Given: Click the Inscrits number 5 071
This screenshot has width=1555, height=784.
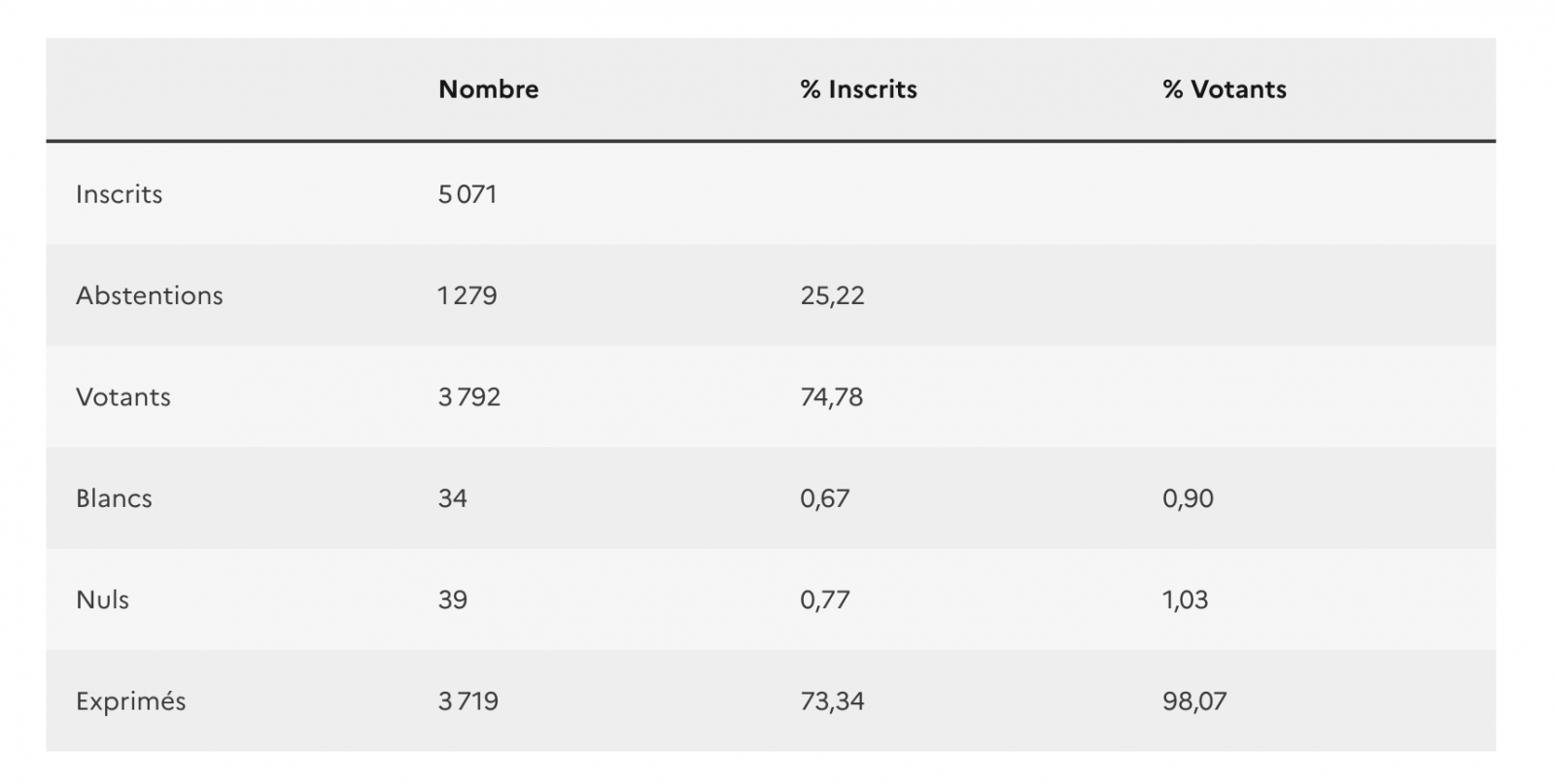Looking at the screenshot, I should tap(467, 194).
